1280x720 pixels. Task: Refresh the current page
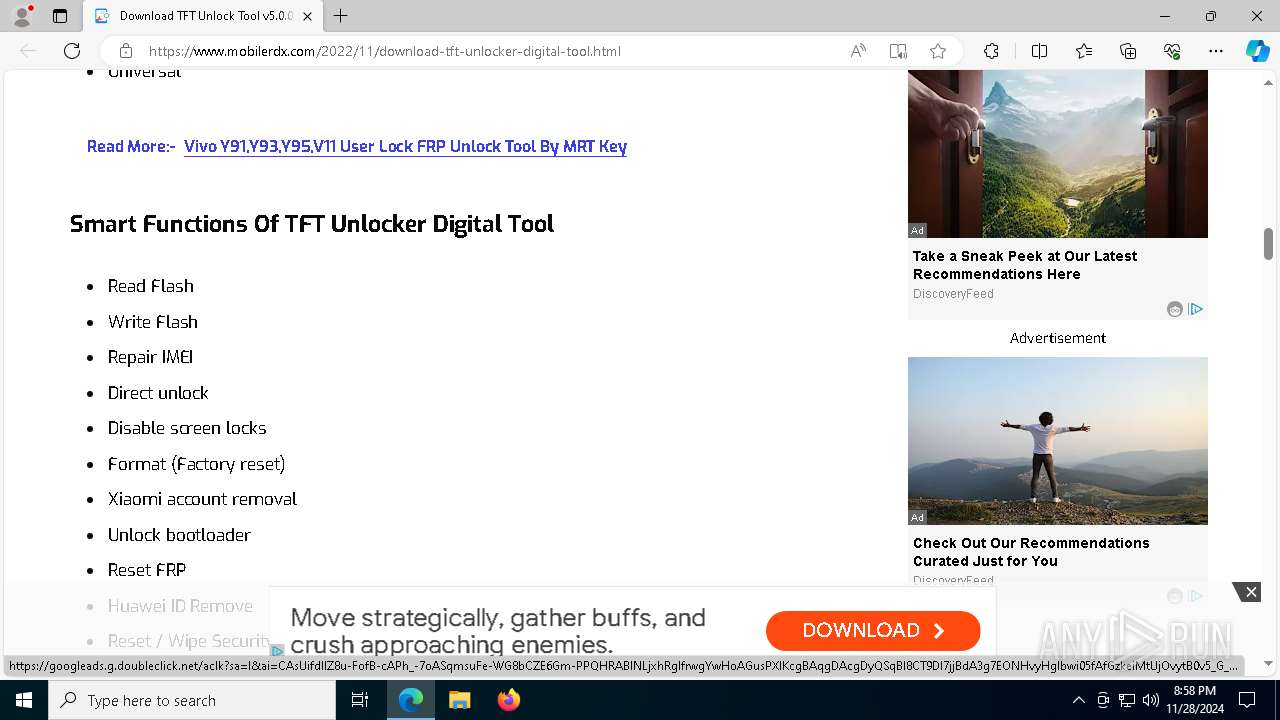pos(72,51)
